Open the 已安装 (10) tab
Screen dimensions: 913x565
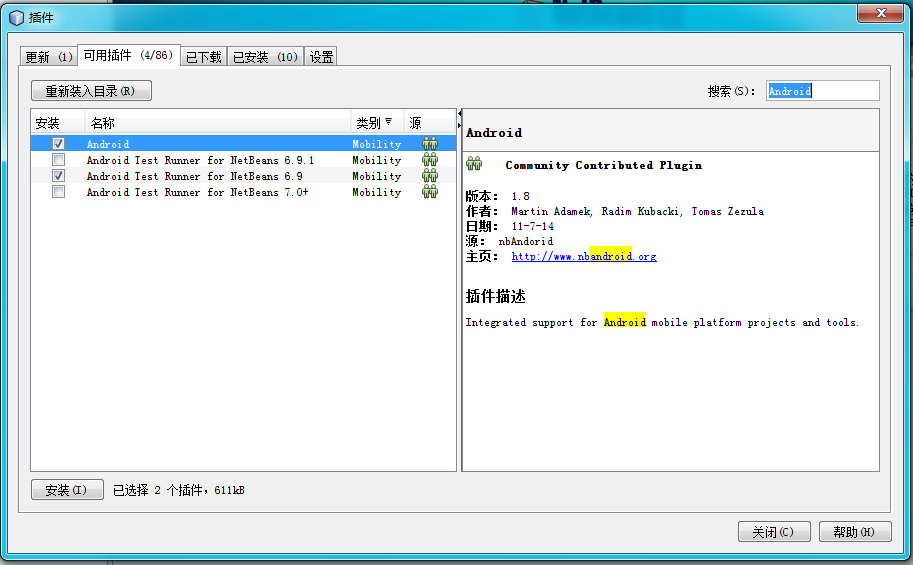(265, 56)
